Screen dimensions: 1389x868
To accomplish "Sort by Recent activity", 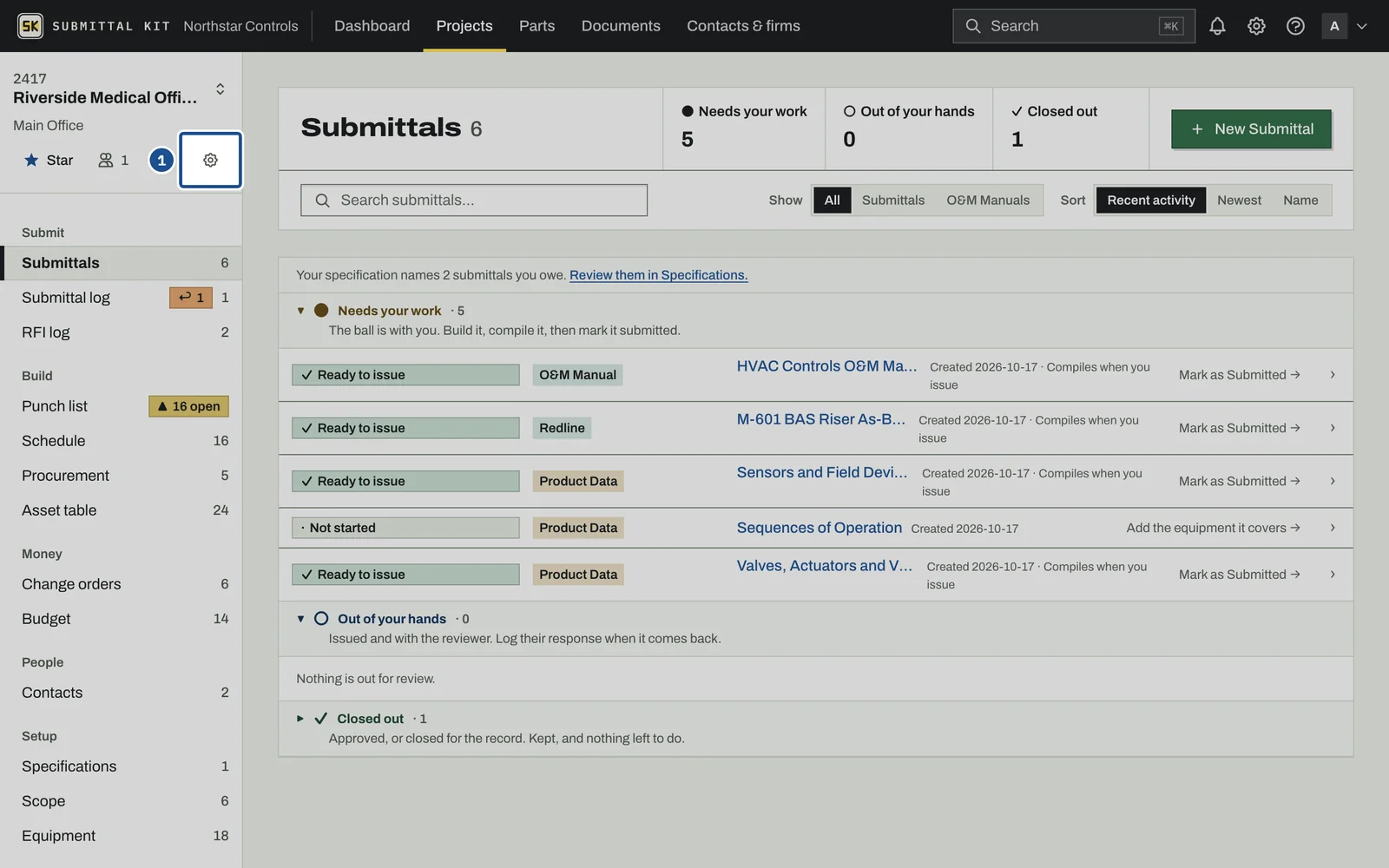I will tap(1151, 201).
